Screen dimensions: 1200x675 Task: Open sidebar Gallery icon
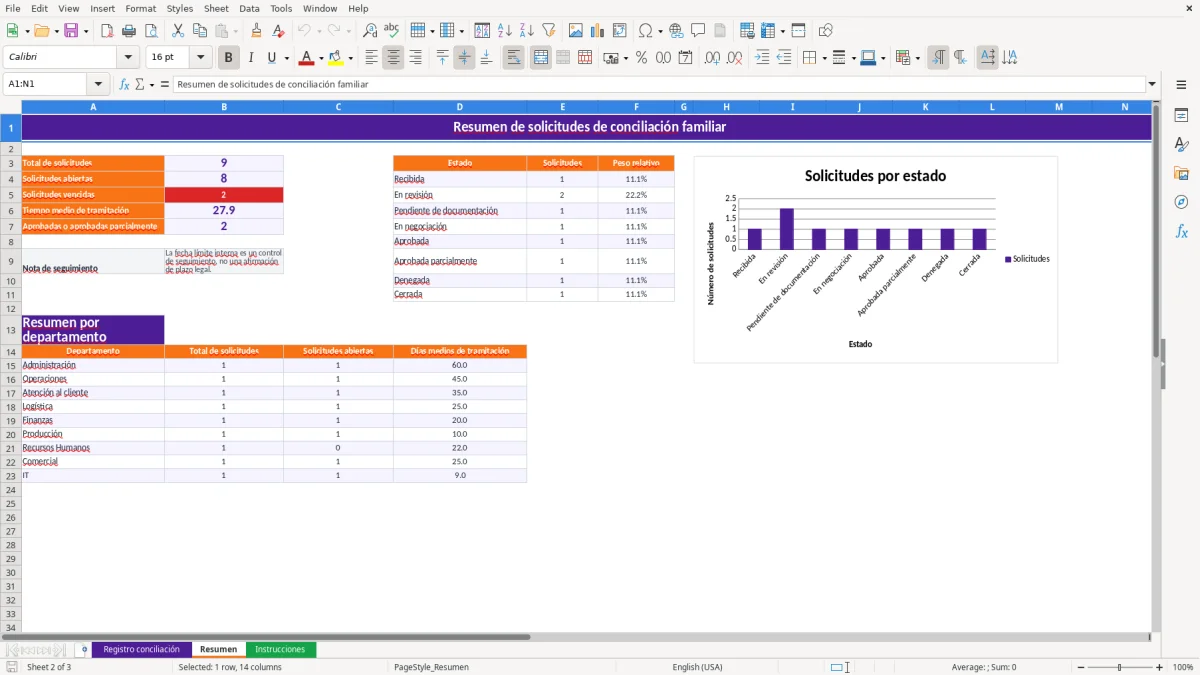(x=1181, y=173)
